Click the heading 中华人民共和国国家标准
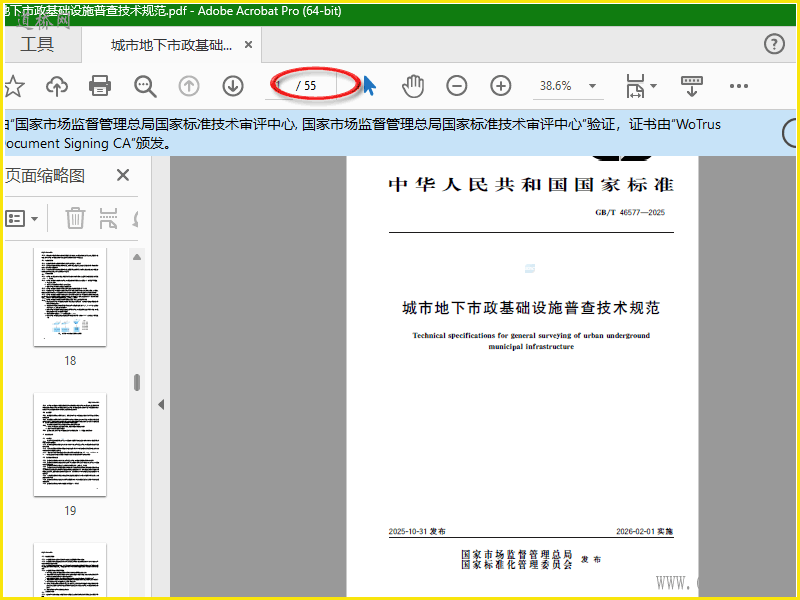The image size is (800, 600). click(x=531, y=184)
